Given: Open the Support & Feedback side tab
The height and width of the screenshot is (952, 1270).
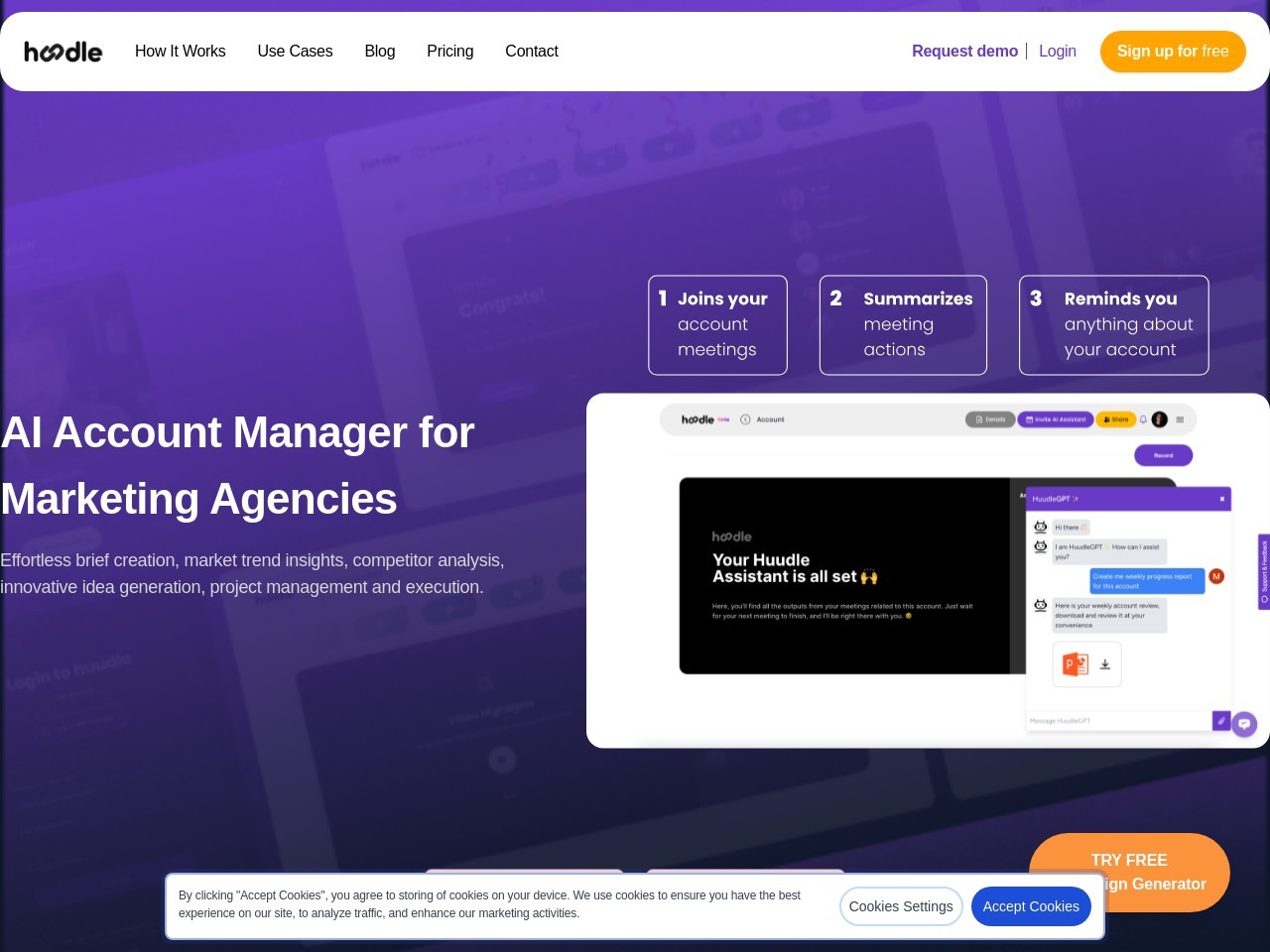Looking at the screenshot, I should (1264, 572).
